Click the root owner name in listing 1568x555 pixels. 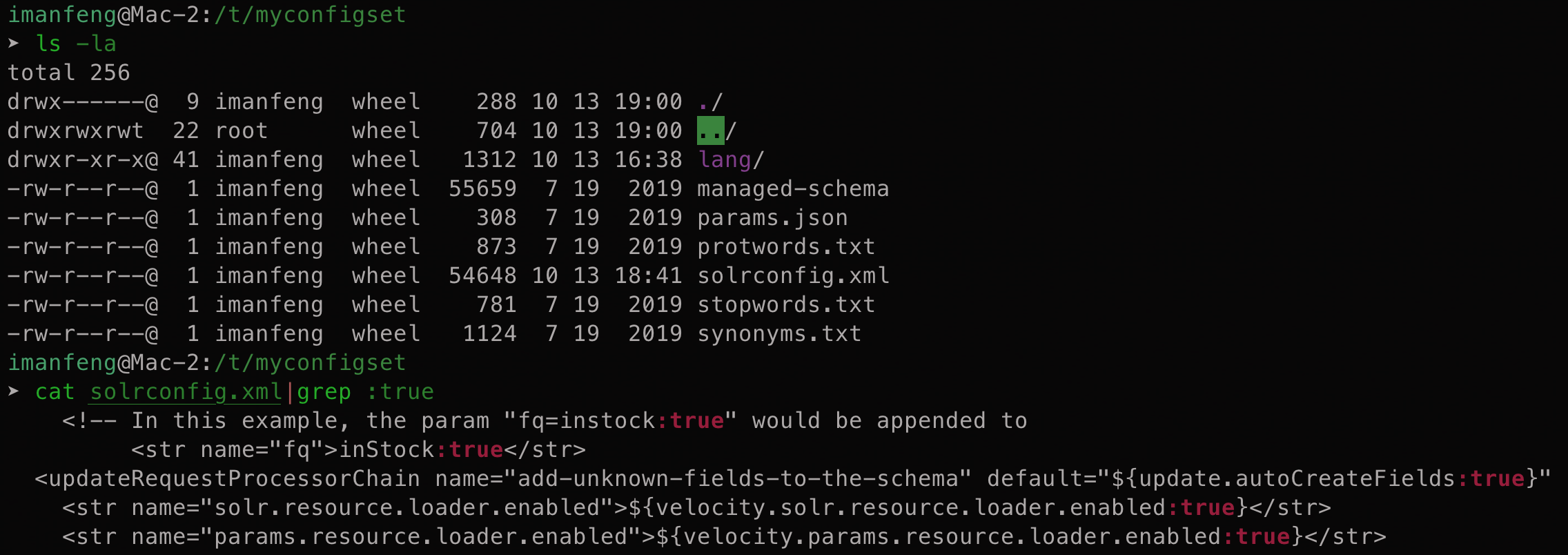(x=241, y=130)
